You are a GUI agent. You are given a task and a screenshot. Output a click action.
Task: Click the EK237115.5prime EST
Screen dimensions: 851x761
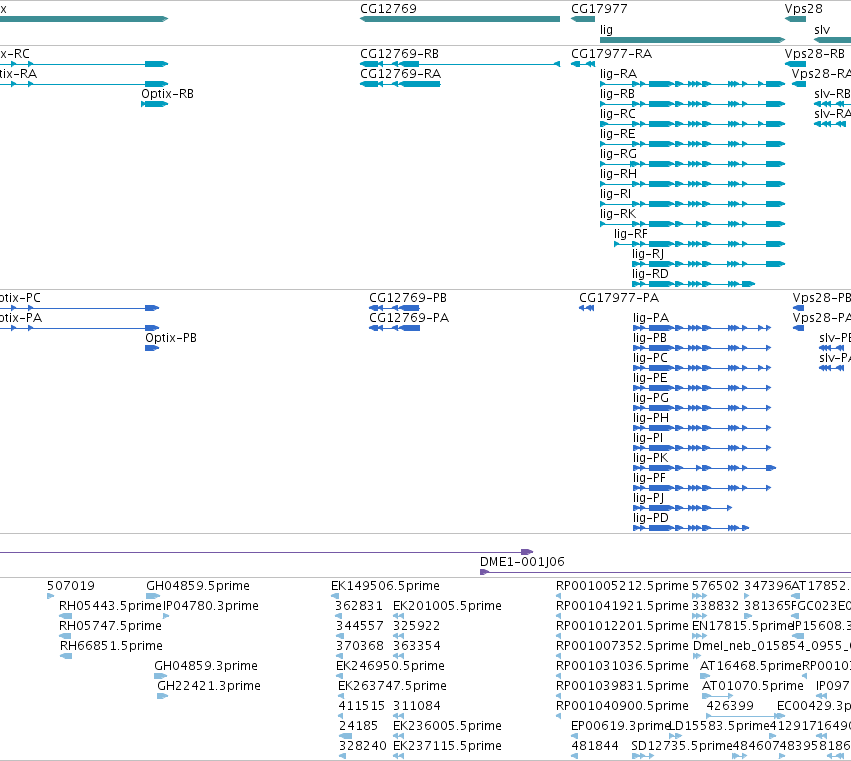click(447, 746)
